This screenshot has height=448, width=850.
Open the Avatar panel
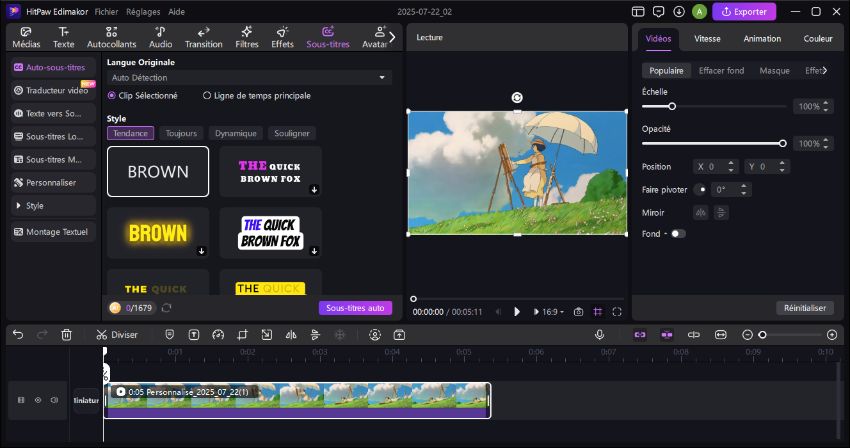(375, 37)
